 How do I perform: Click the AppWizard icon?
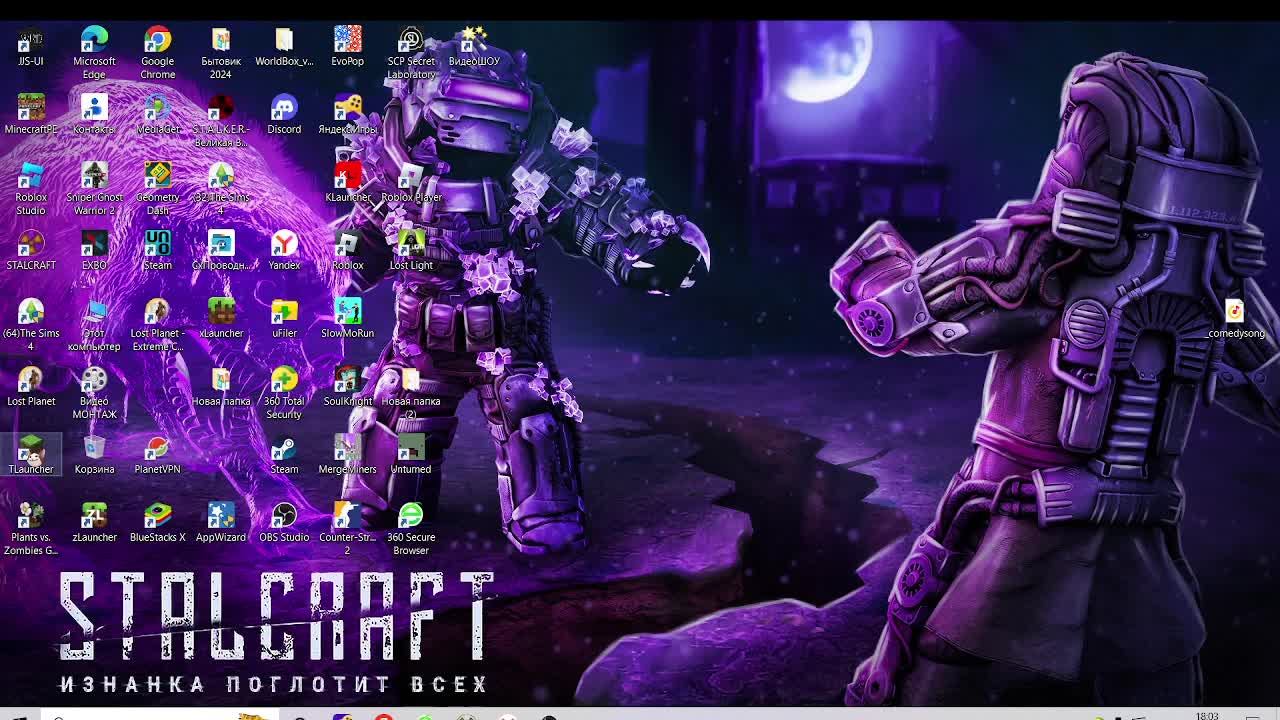coord(221,523)
